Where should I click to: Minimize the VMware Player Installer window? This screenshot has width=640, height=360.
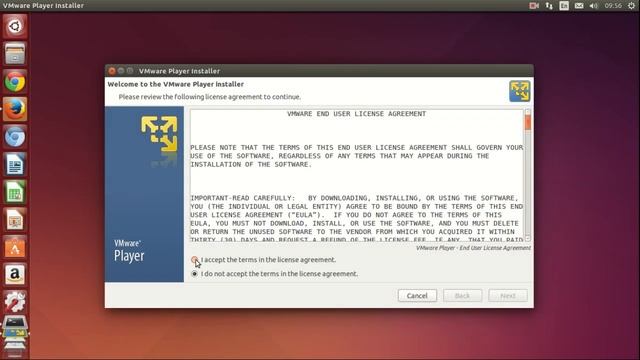[121, 71]
